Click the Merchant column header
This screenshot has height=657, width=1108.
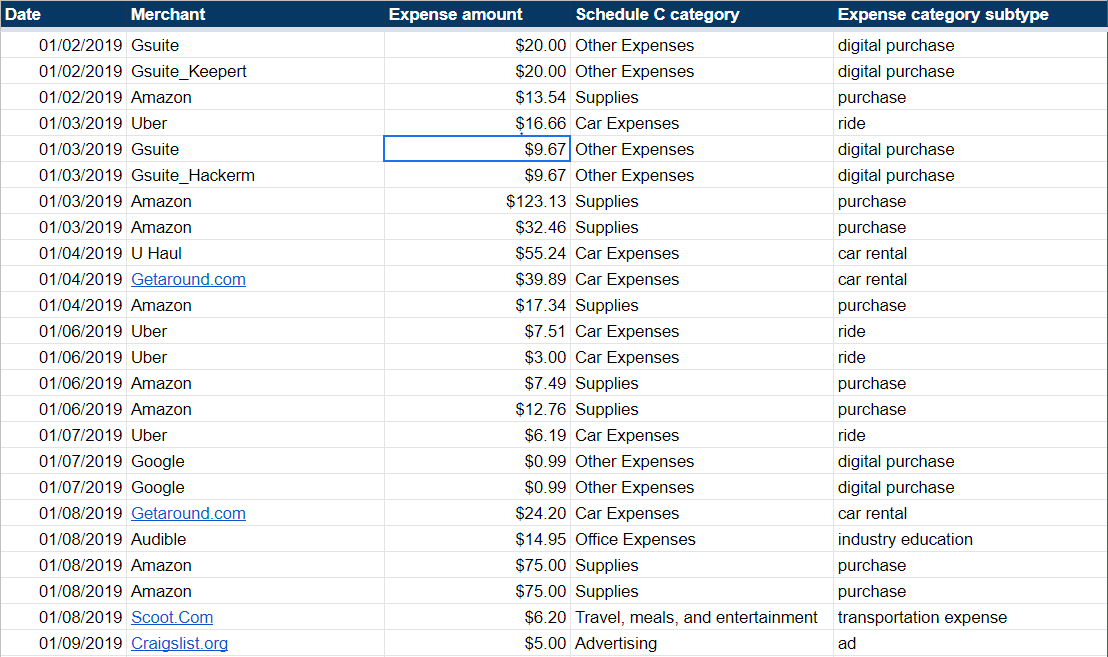[x=168, y=14]
